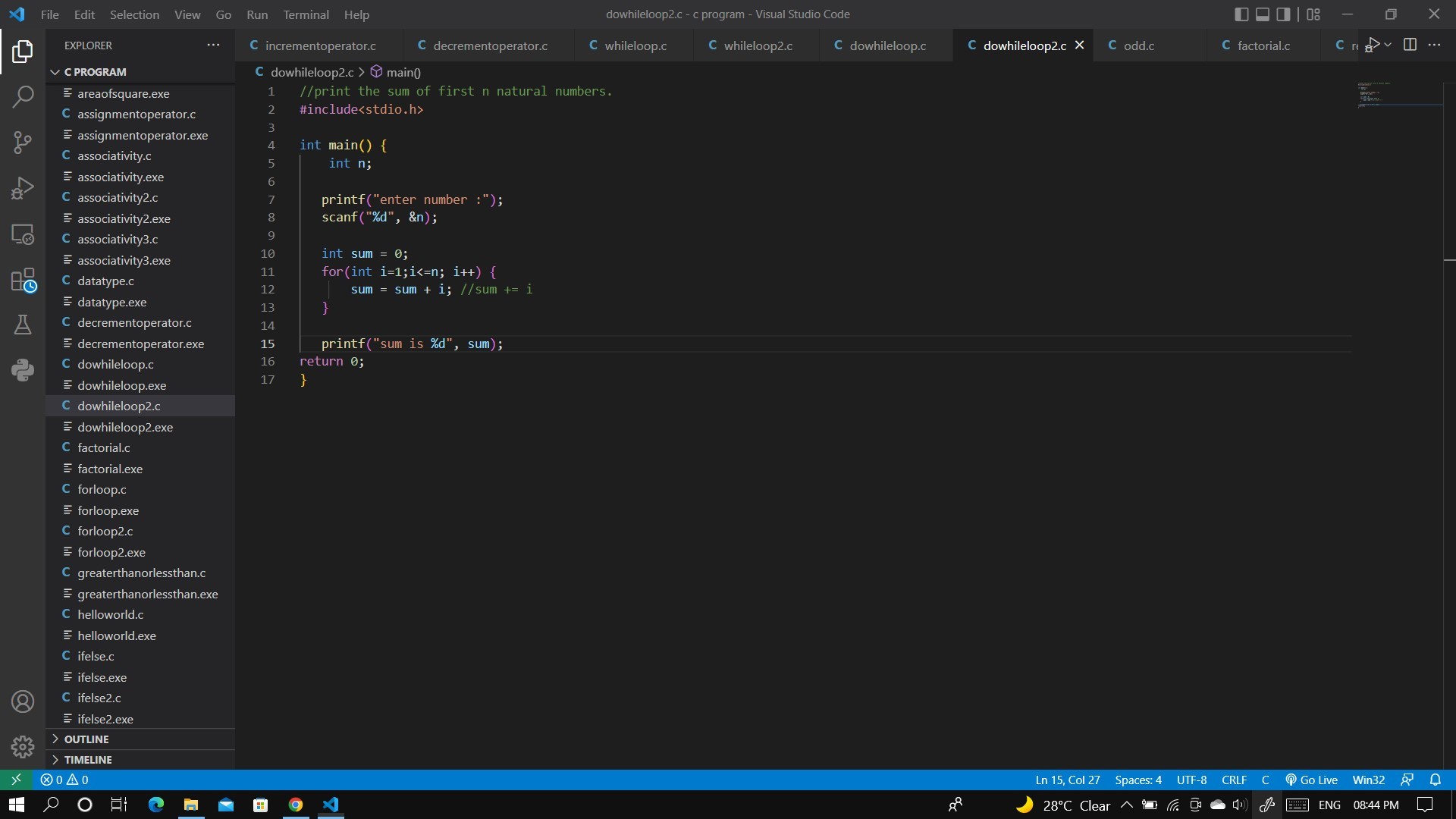Toggle Secondary Side Bar layout button
This screenshot has height=819, width=1456.
point(1283,14)
